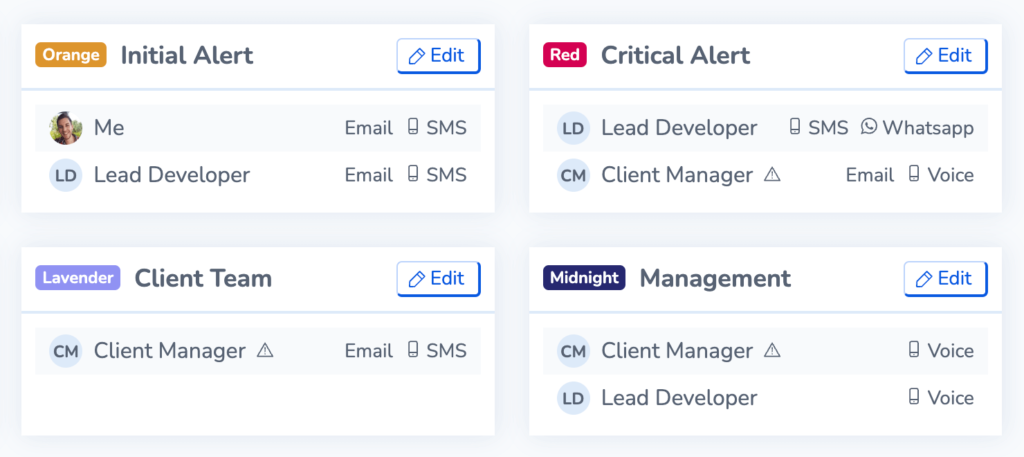Click the phone icon by Voice in Management Lead Developer row
This screenshot has width=1024, height=457.
tap(914, 397)
